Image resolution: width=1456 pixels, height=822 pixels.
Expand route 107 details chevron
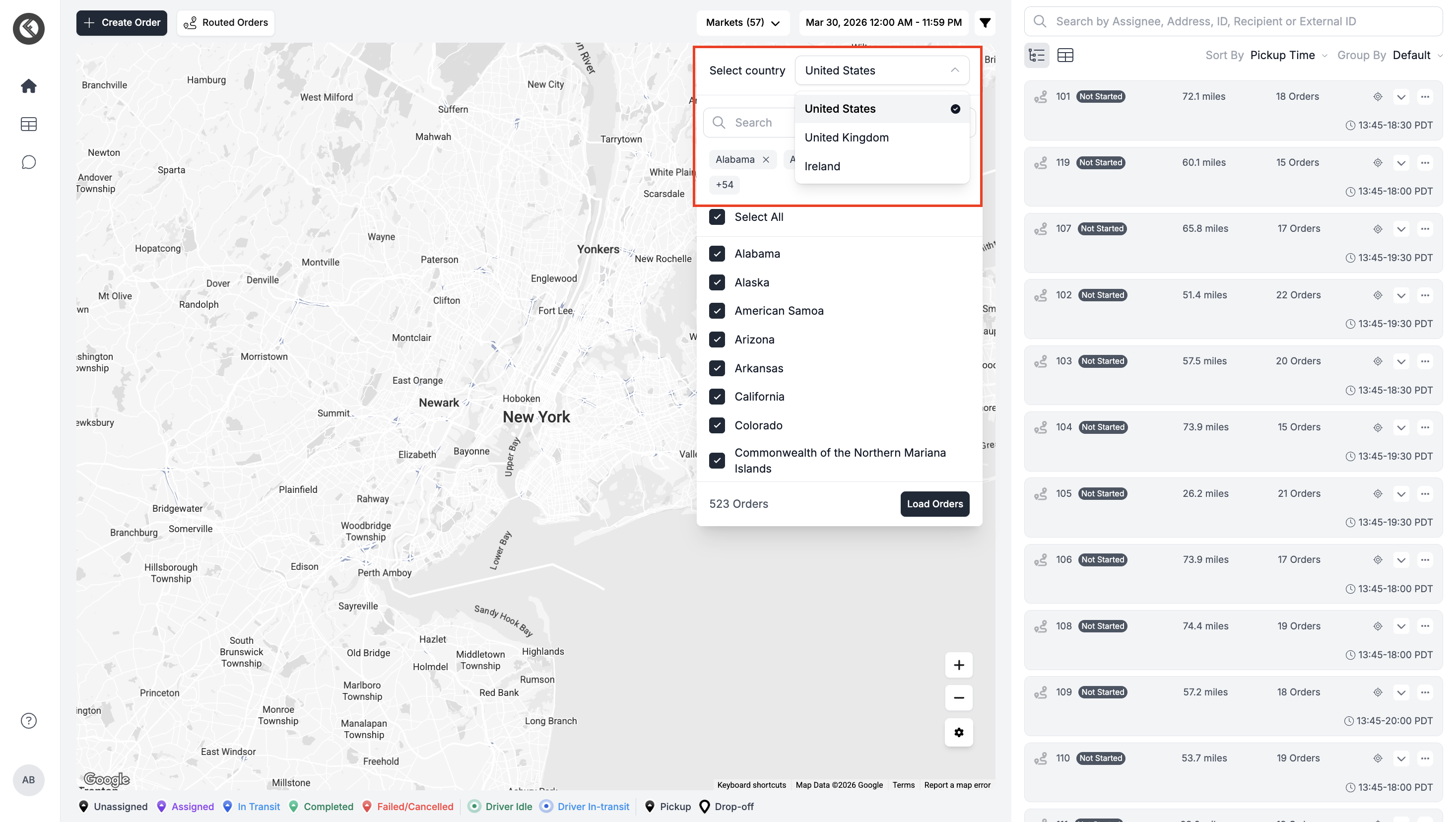coord(1400,229)
